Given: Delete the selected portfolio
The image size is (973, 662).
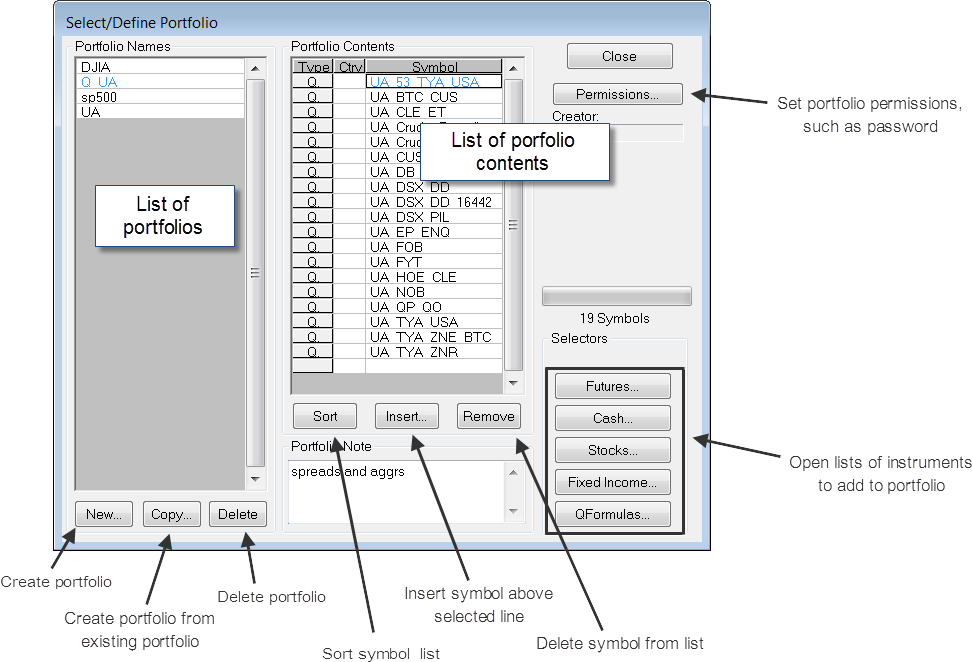Looking at the screenshot, I should coord(238,514).
